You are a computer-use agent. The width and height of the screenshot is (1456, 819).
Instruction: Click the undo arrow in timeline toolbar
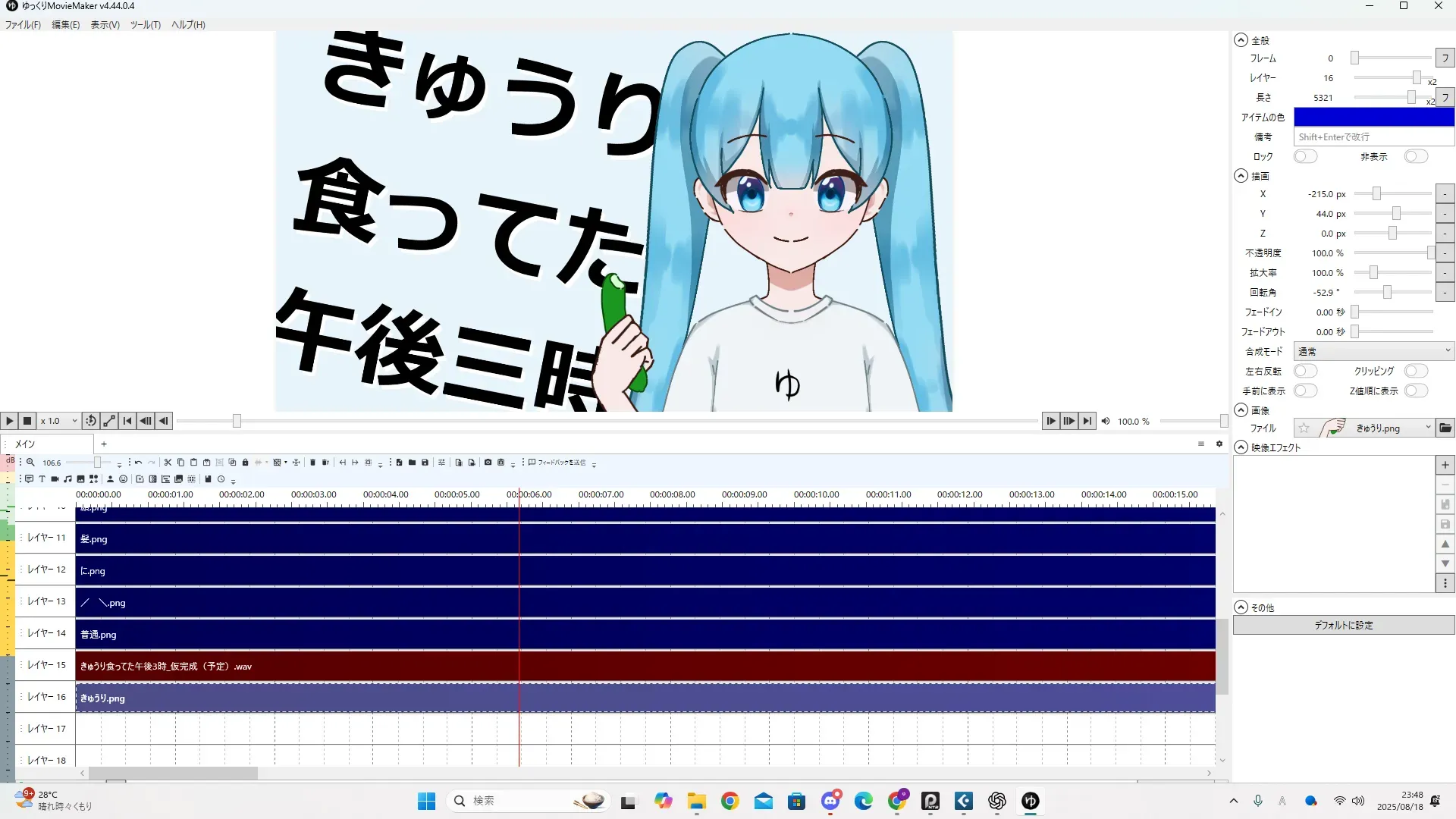tap(138, 463)
